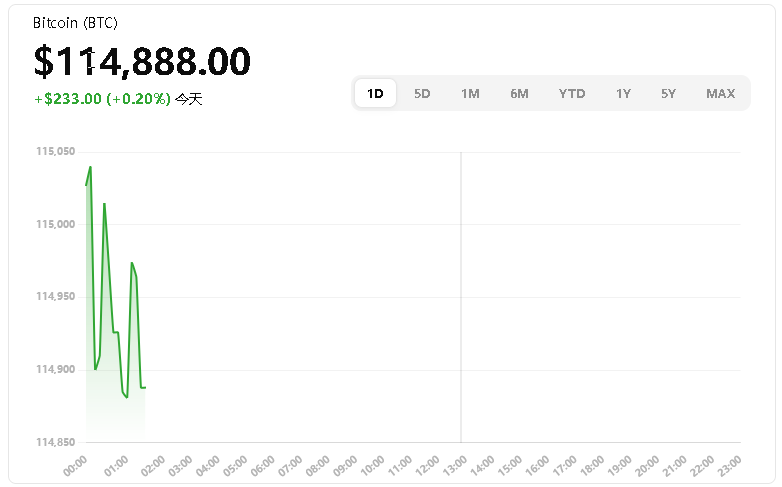Show the 5Y price history
Viewport: 782px width, 487px height.
pos(668,94)
